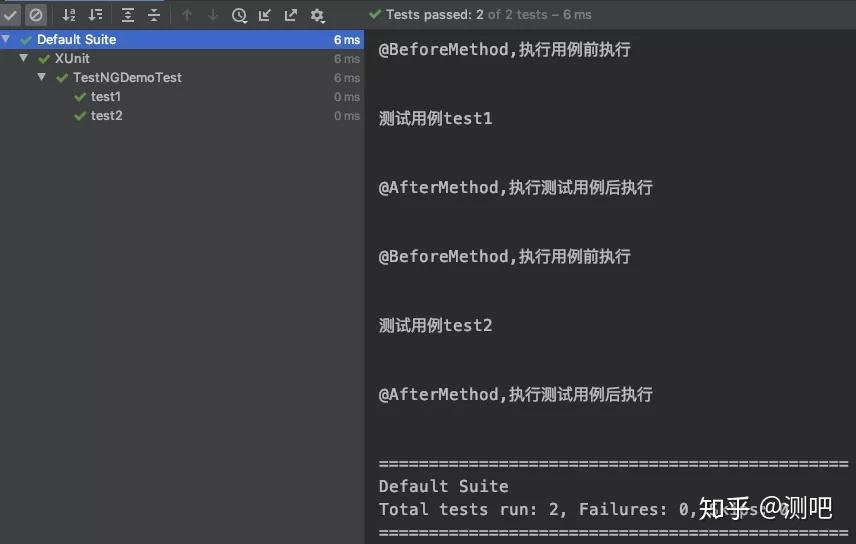Select test2 in the results tree
Viewport: 856px width, 544px height.
pyautogui.click(x=106, y=116)
